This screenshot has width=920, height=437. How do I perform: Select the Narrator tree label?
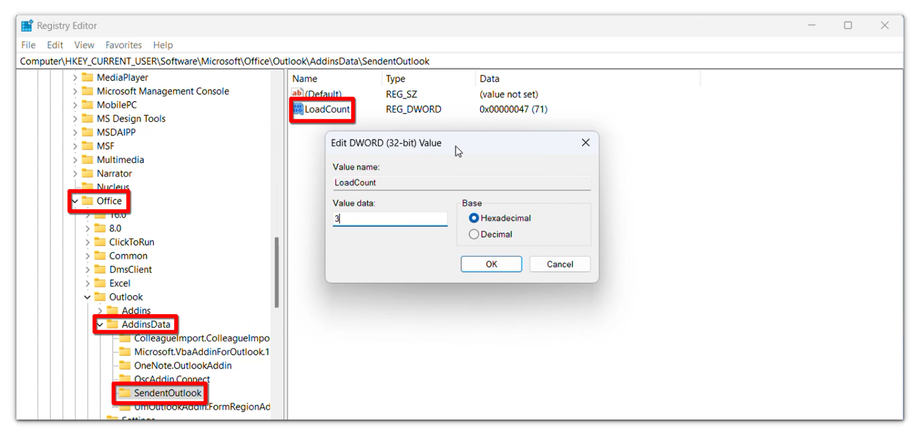[114, 174]
